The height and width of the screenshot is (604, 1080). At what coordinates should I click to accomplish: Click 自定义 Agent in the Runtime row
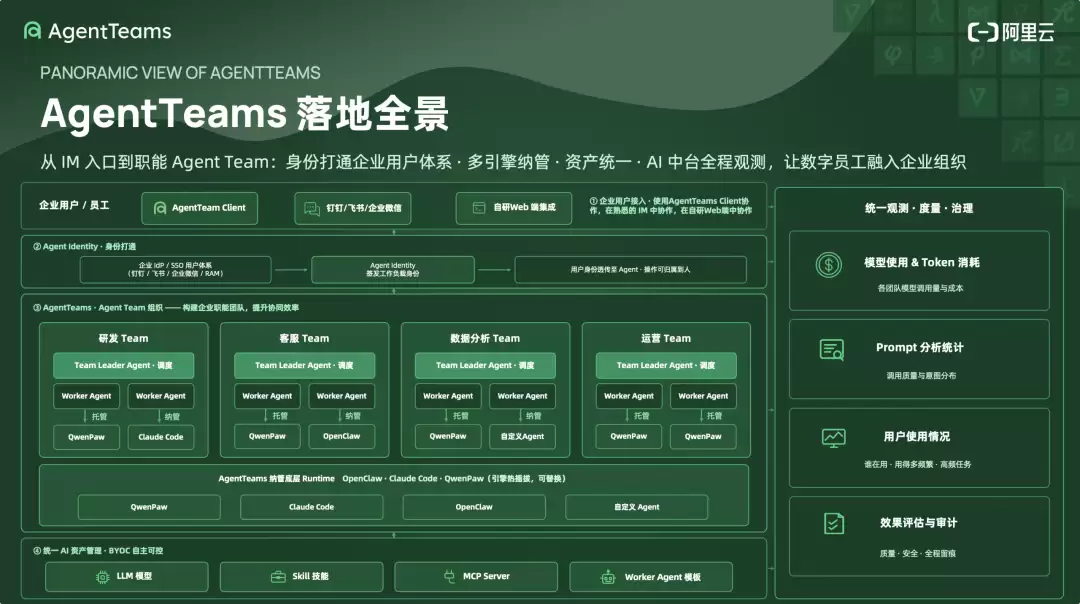pyautogui.click(x=636, y=507)
